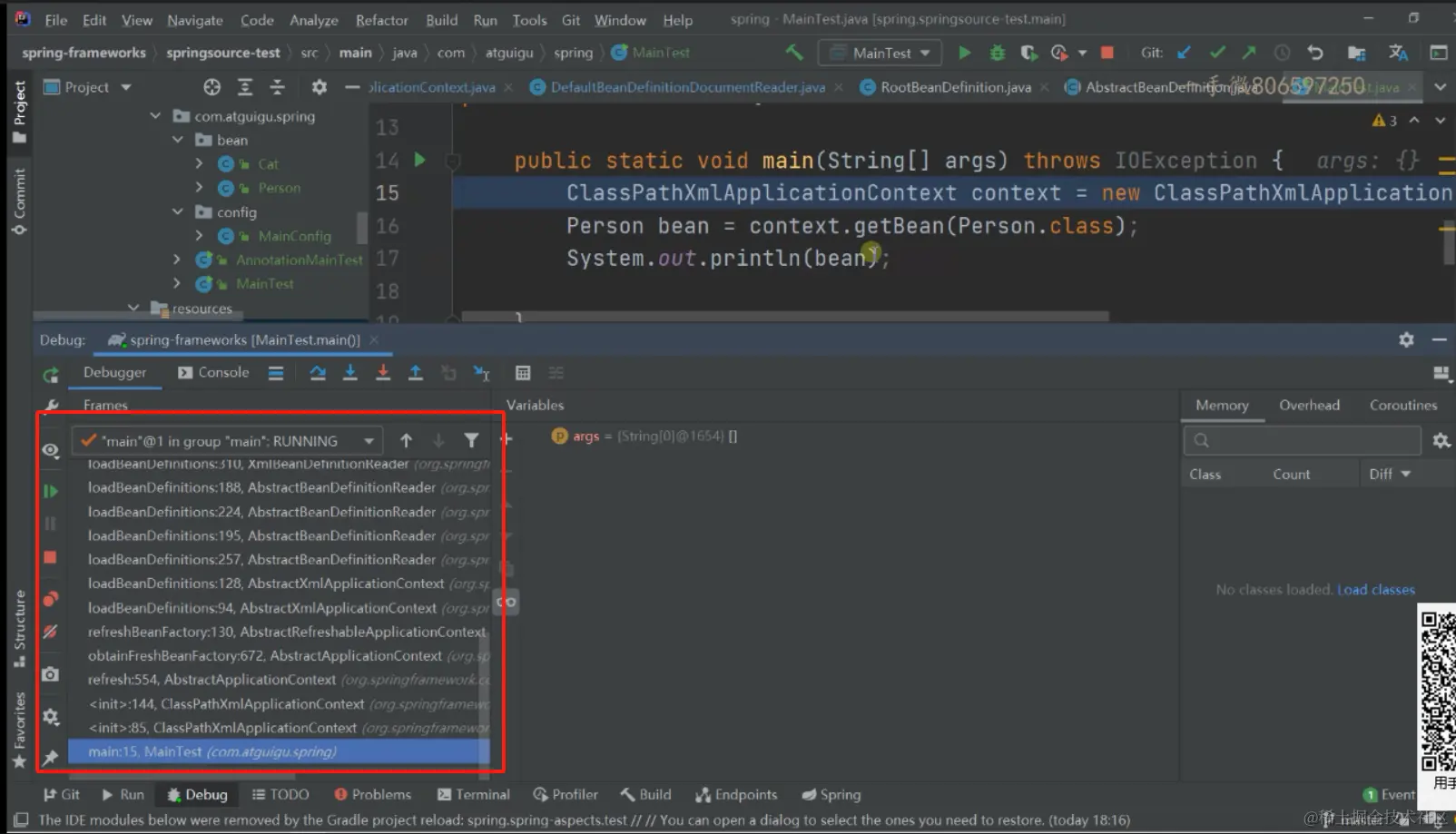Screen dimensions: 1456x834
Task: Take thread dump using camera icon
Action: point(51,674)
